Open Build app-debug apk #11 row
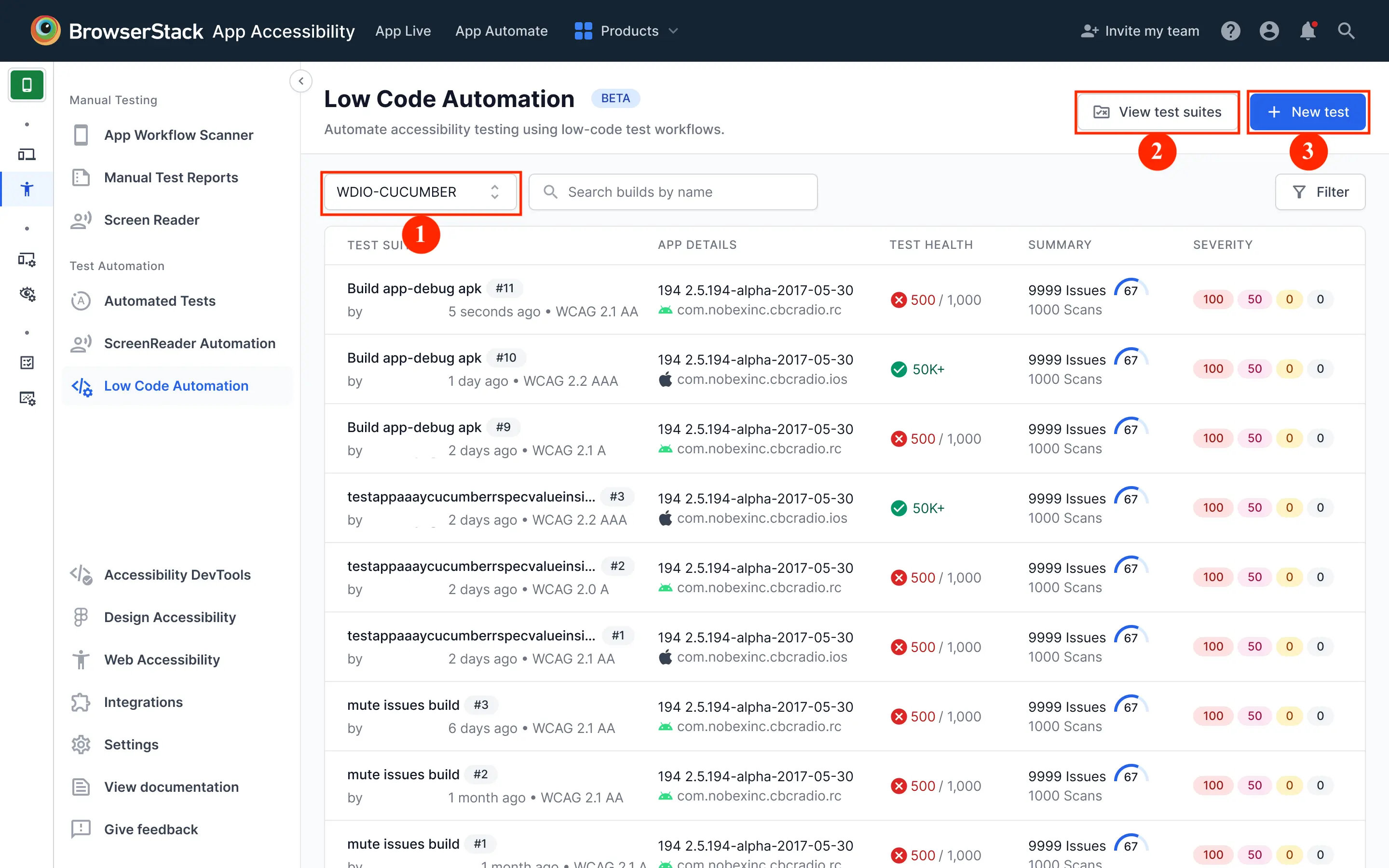This screenshot has width=1389, height=868. point(844,299)
